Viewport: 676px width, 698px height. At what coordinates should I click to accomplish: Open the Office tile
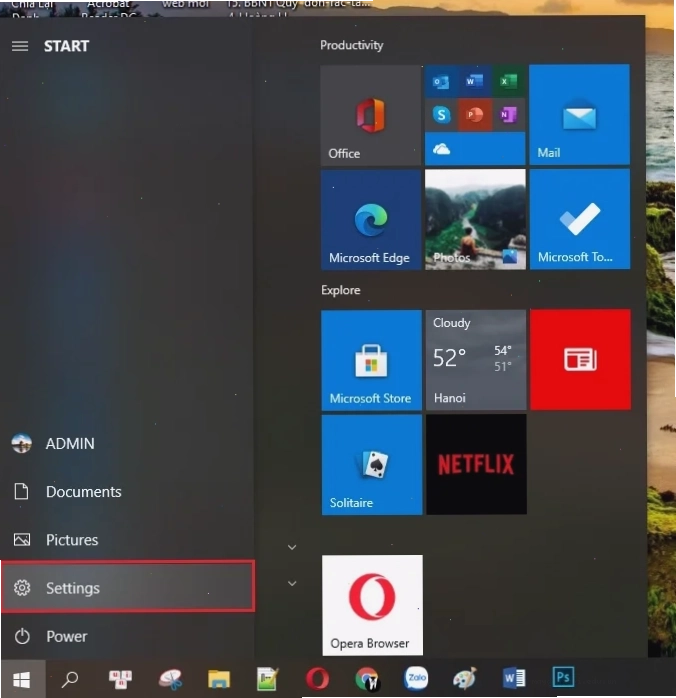click(x=371, y=115)
